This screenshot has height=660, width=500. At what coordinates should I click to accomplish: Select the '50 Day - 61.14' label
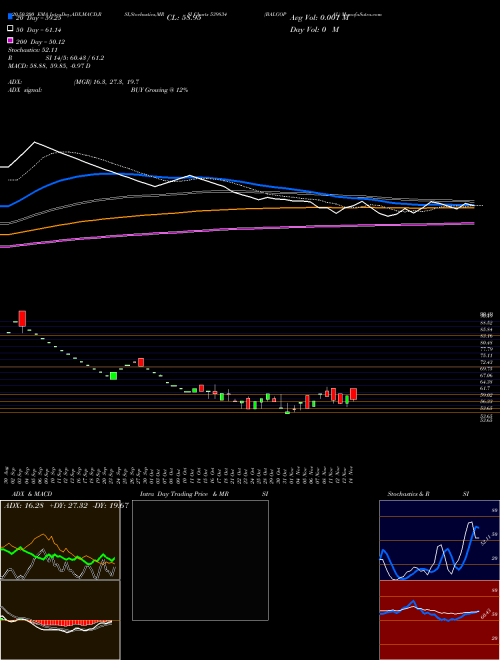[38, 29]
